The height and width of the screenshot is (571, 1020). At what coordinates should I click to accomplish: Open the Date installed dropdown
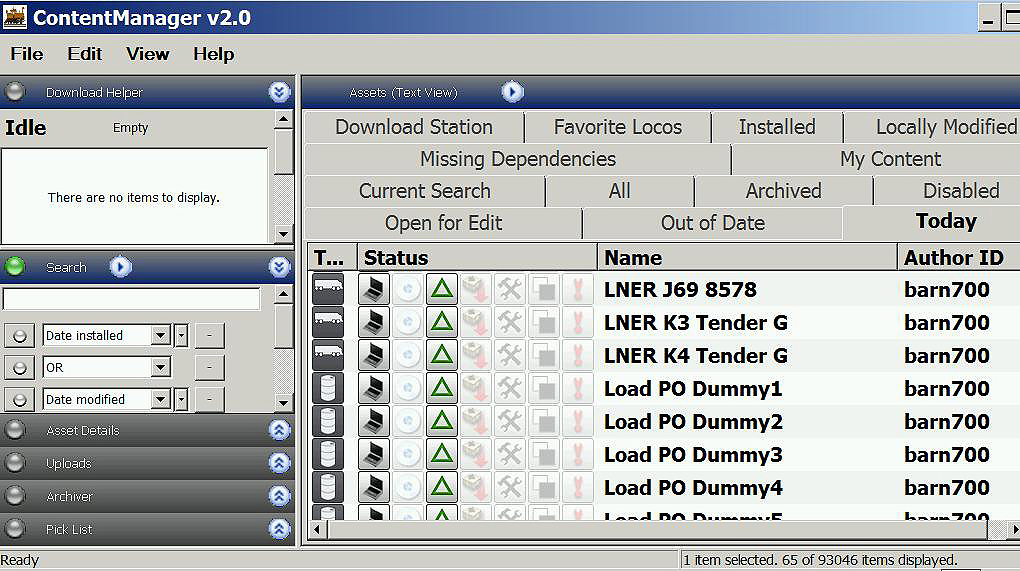160,336
